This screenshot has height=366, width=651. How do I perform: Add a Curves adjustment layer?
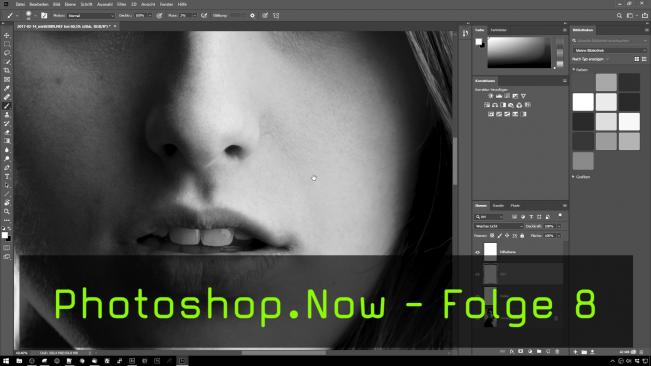click(x=507, y=96)
